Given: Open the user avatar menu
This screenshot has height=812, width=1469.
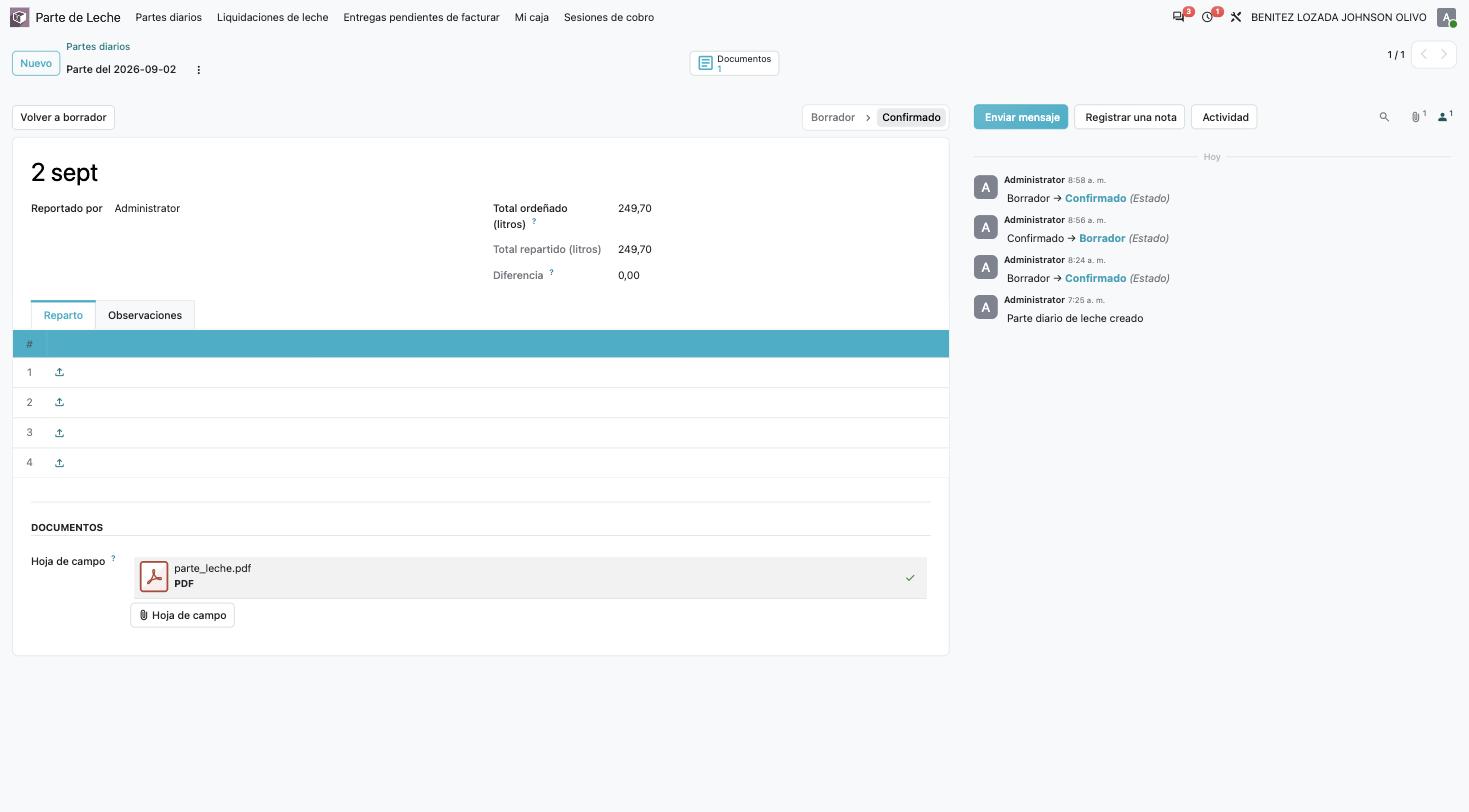Looking at the screenshot, I should [1446, 17].
